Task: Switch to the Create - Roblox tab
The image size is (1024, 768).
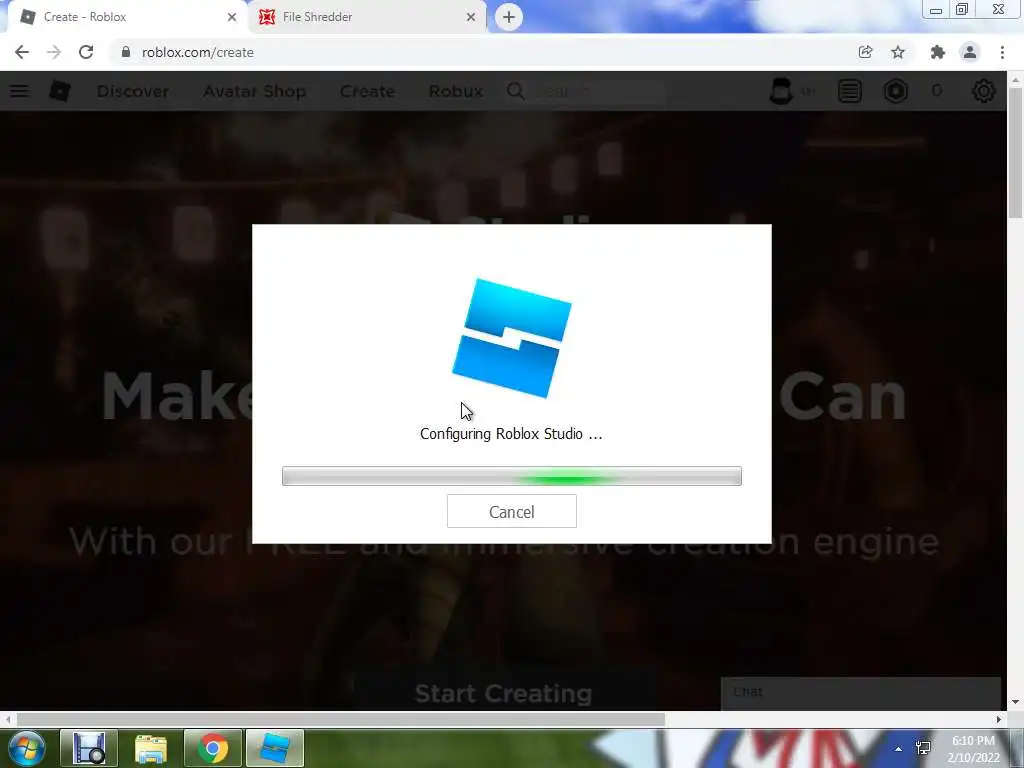Action: [x=126, y=17]
